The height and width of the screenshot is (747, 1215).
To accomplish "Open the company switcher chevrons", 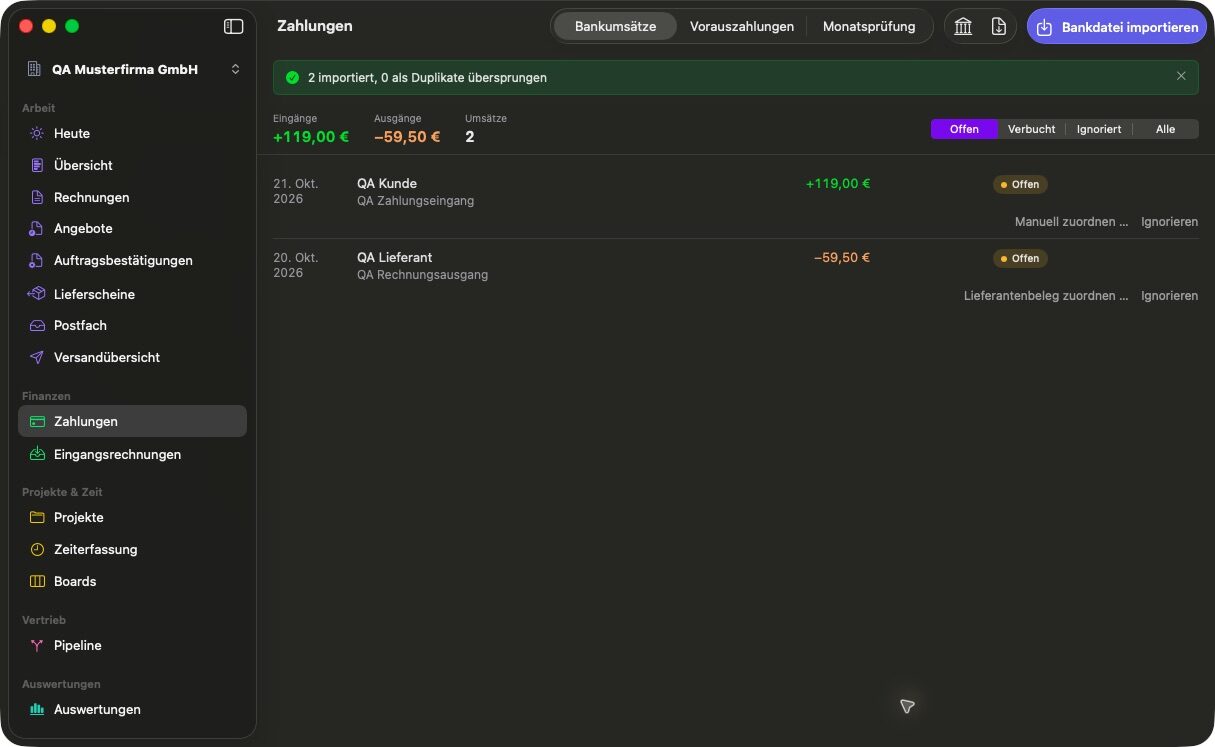I will 235,70.
